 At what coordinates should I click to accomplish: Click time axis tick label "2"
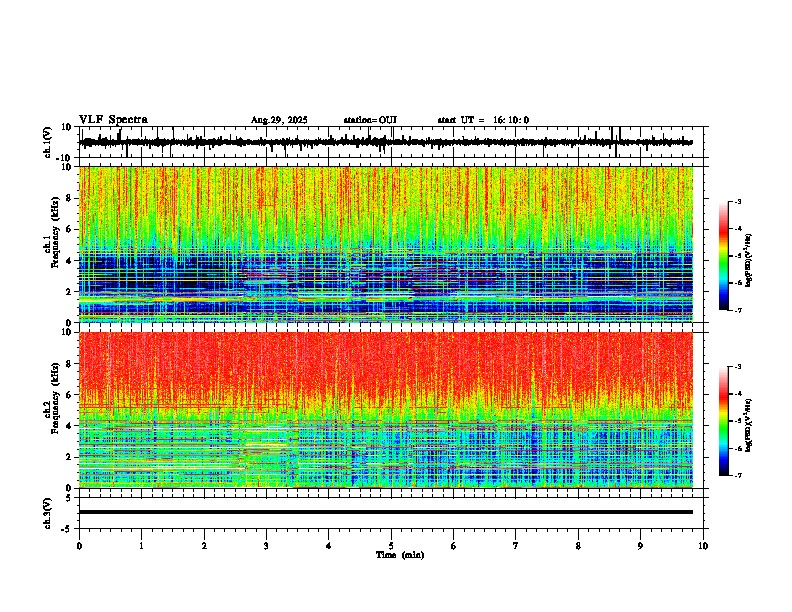pos(204,546)
